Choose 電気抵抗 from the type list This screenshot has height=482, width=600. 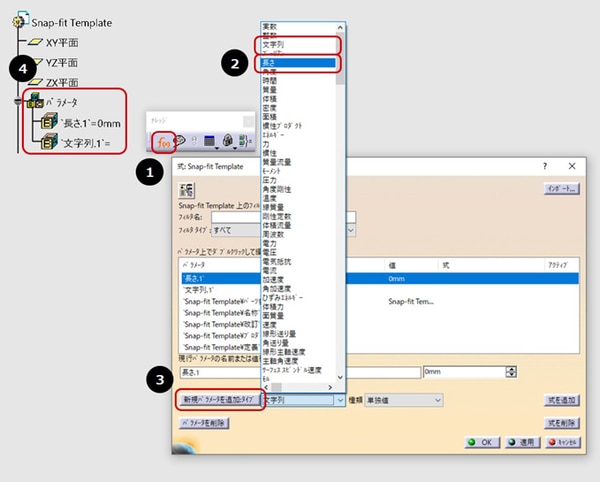pos(277,262)
